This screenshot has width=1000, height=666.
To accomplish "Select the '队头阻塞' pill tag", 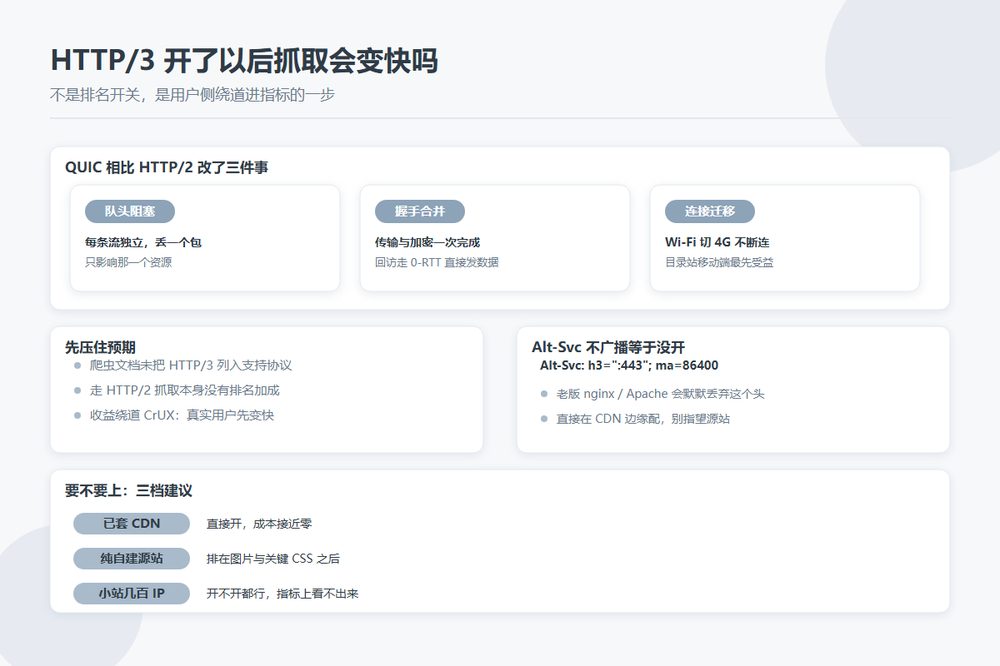I will point(130,211).
